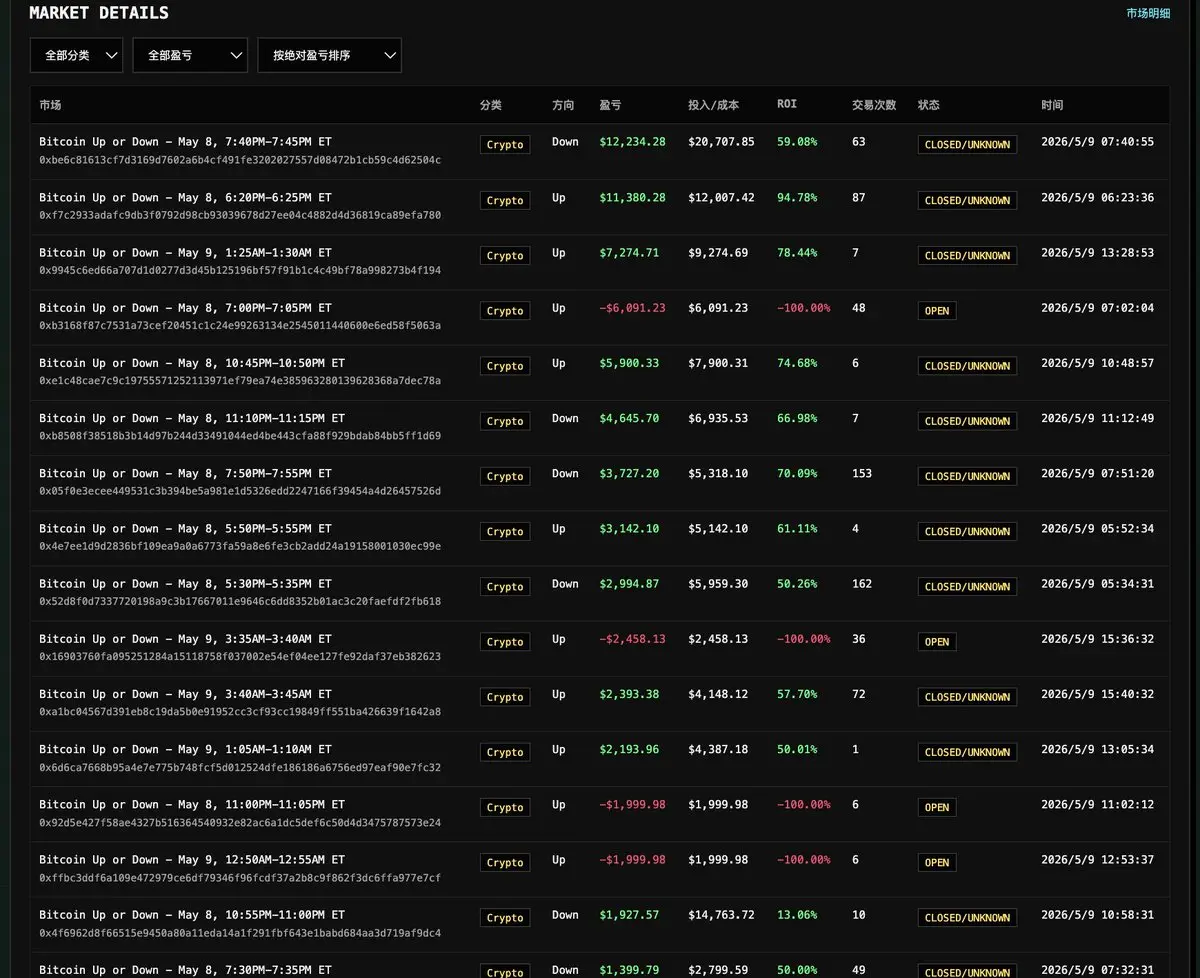1200x978 pixels.
Task: Click Crypto tag in the $11,380.28 row
Action: click(x=505, y=200)
